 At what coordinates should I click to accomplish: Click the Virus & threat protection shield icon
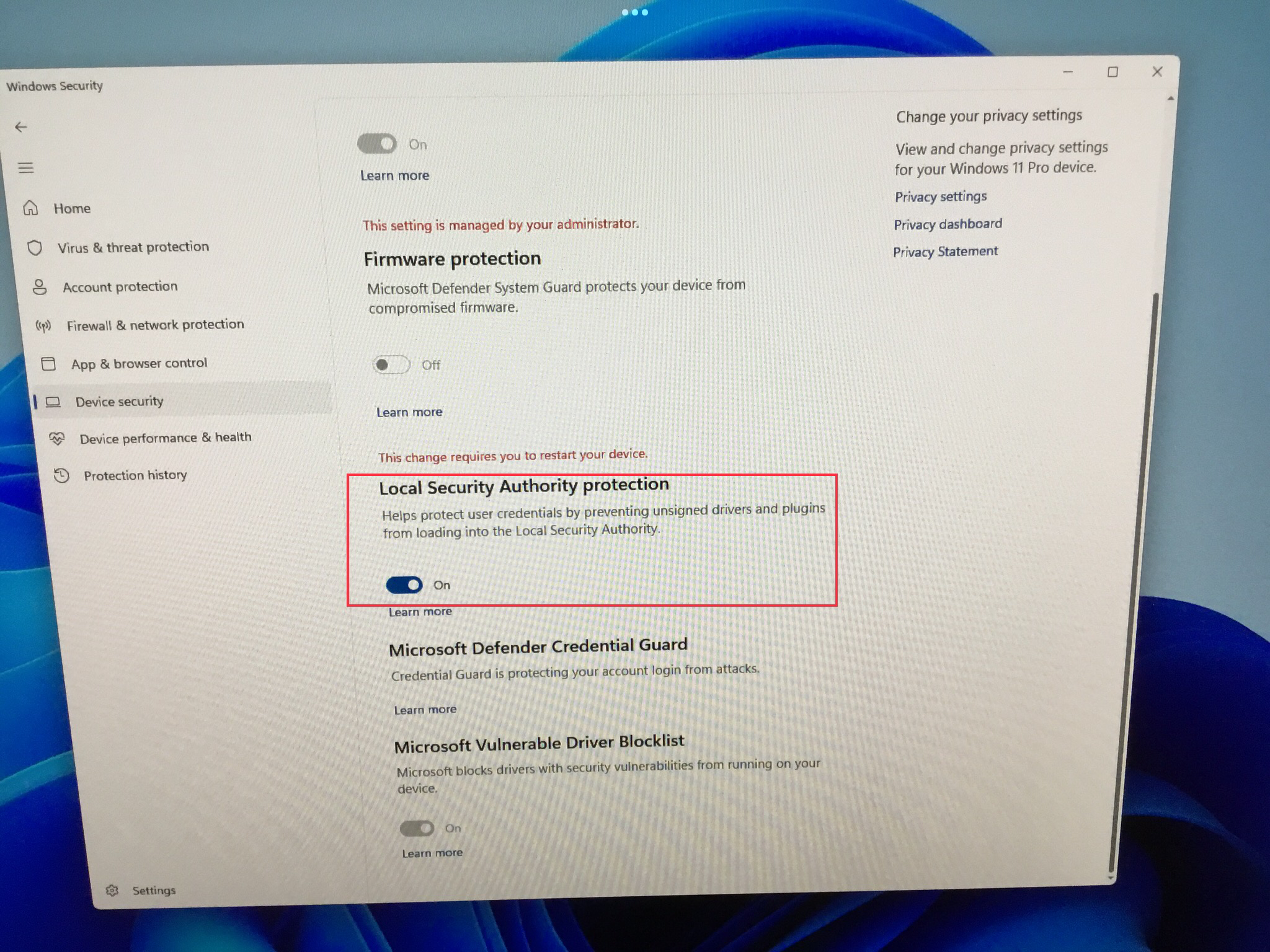pos(35,248)
